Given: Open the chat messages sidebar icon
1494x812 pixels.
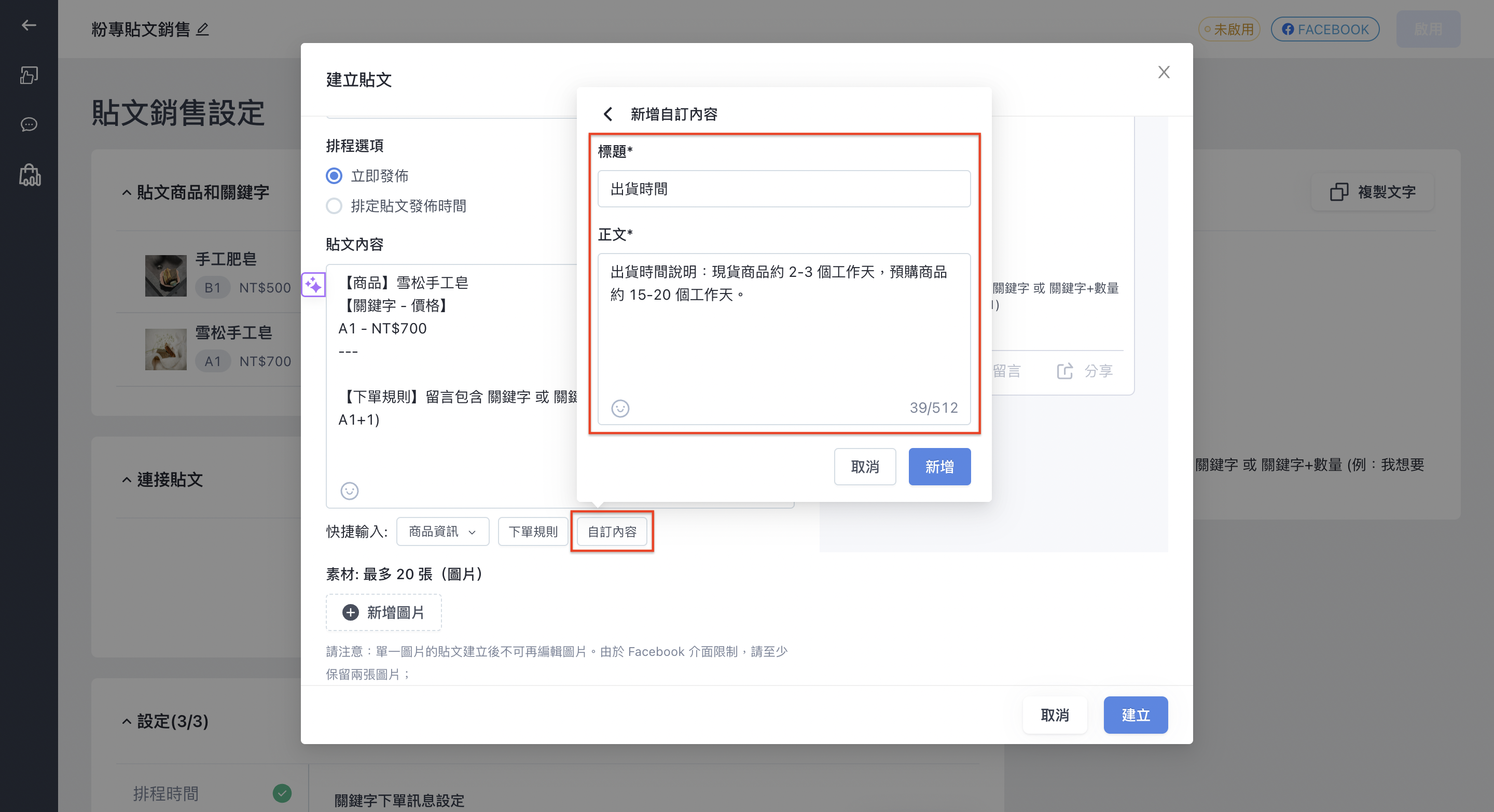Looking at the screenshot, I should tap(29, 124).
